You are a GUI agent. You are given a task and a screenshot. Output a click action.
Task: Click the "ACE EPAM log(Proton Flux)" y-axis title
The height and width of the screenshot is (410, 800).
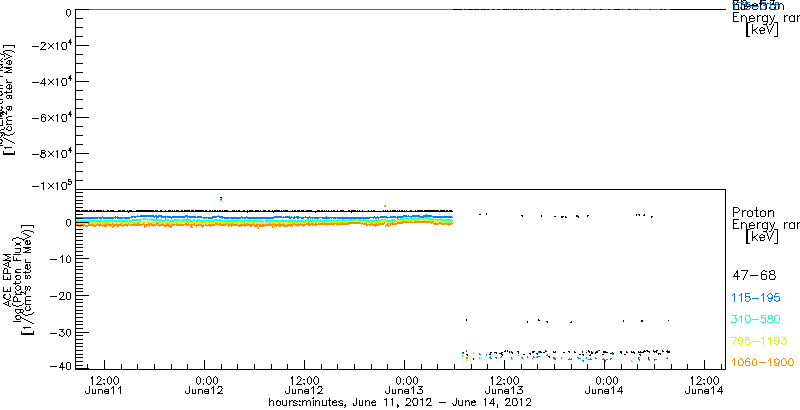(14, 279)
